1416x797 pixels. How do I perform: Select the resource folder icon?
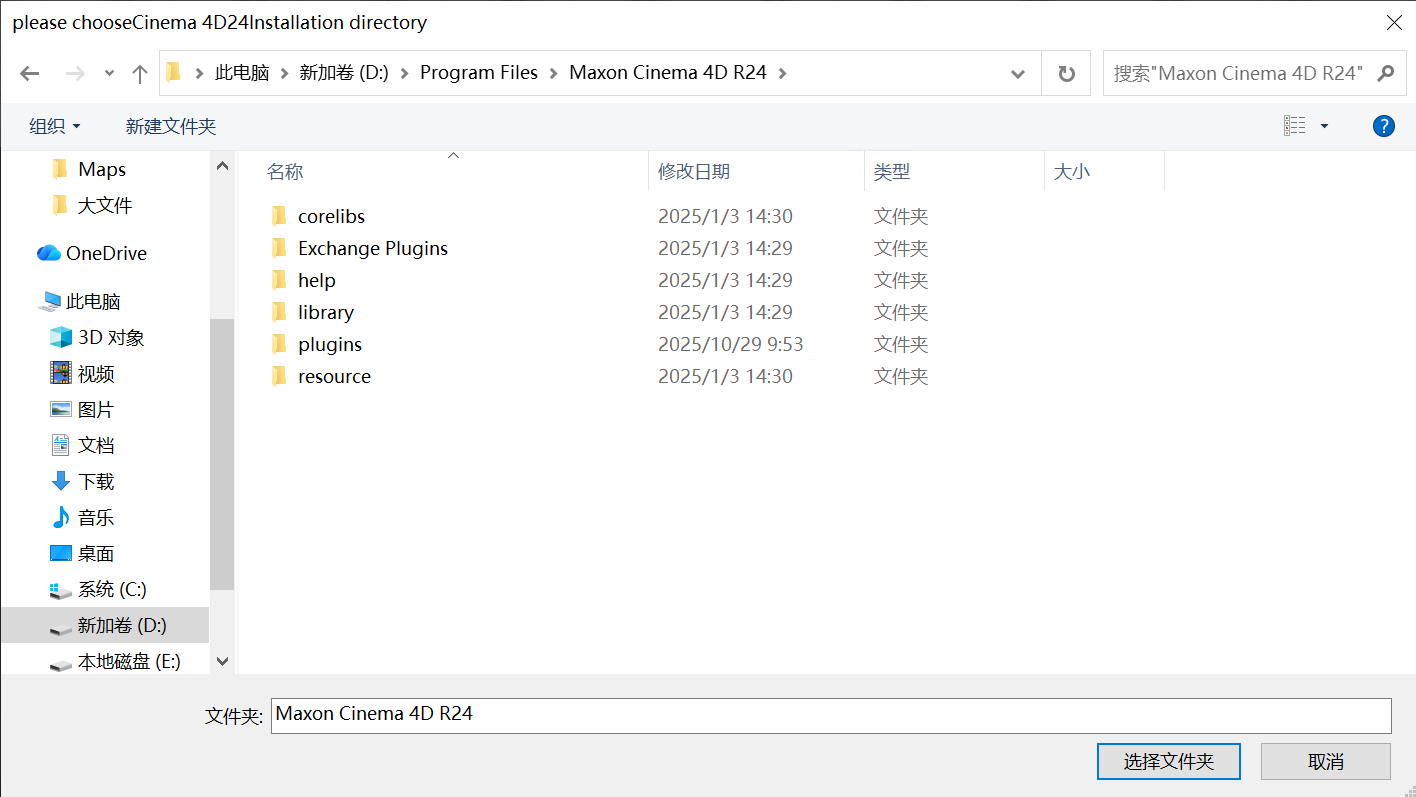(x=279, y=376)
